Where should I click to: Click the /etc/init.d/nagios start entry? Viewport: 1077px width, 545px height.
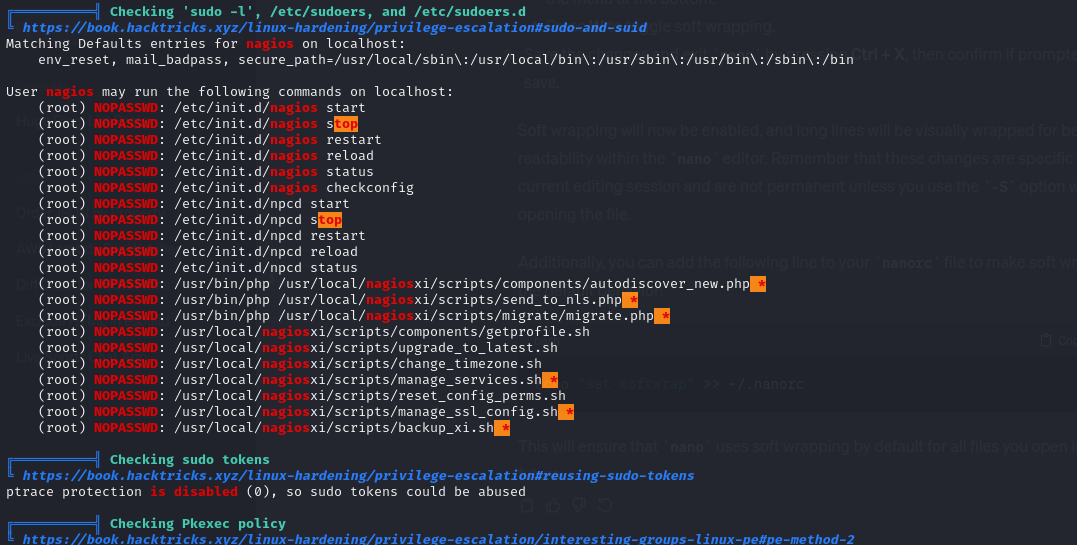tap(202, 108)
